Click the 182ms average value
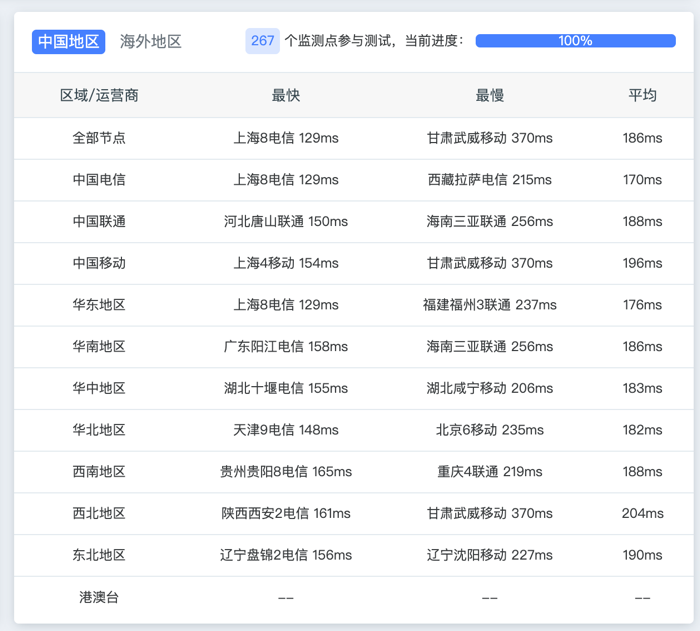Screen dimensions: 700x631 (642, 430)
